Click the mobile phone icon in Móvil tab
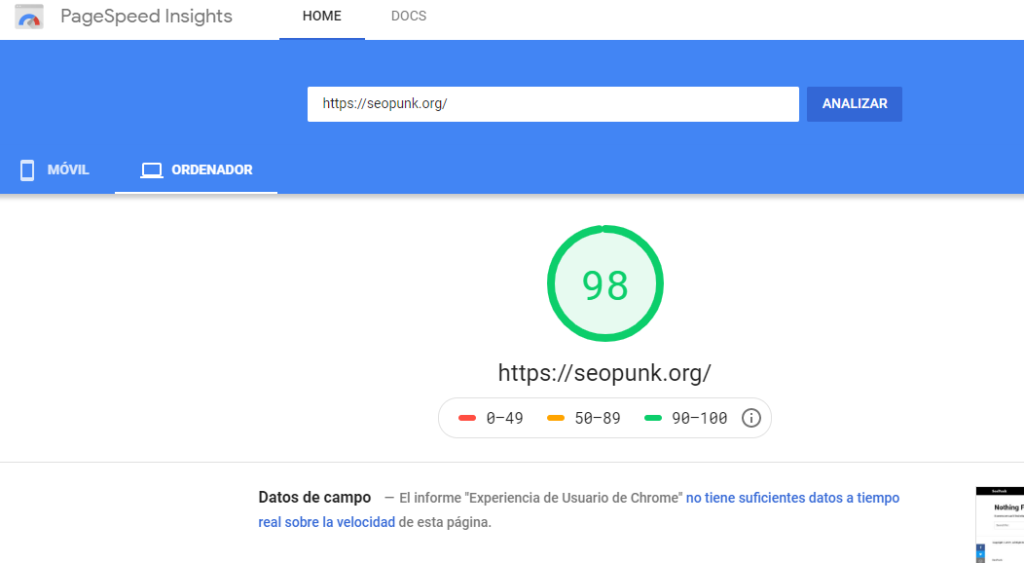The width and height of the screenshot is (1024, 563). (27, 170)
